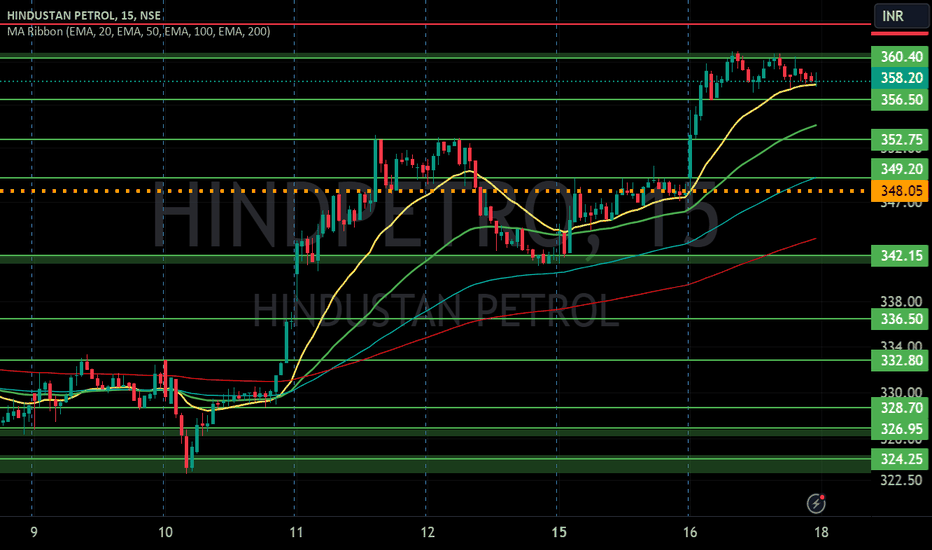The width and height of the screenshot is (932, 550).
Task: Open the INR currency selector
Action: pyautogui.click(x=900, y=16)
